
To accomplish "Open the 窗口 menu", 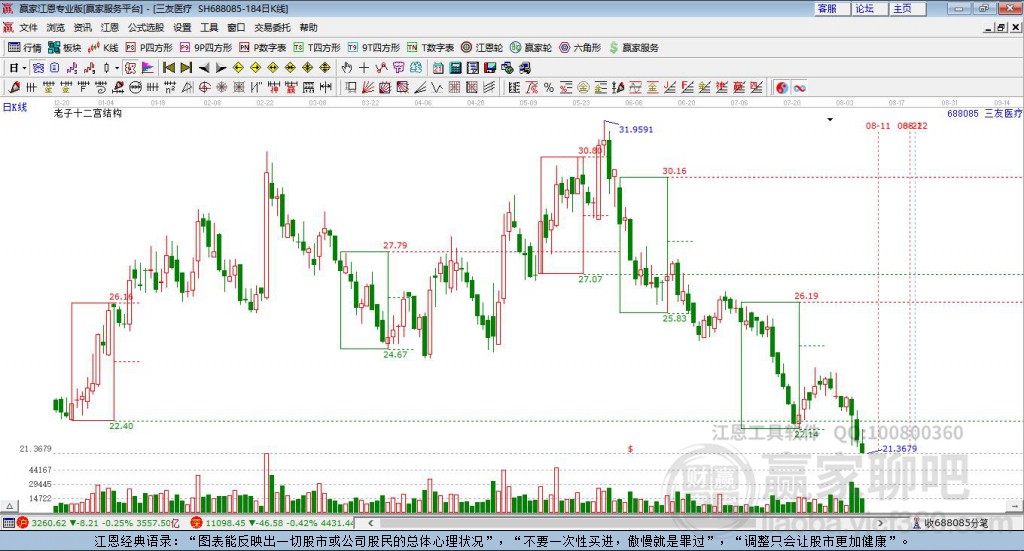I will (x=236, y=27).
